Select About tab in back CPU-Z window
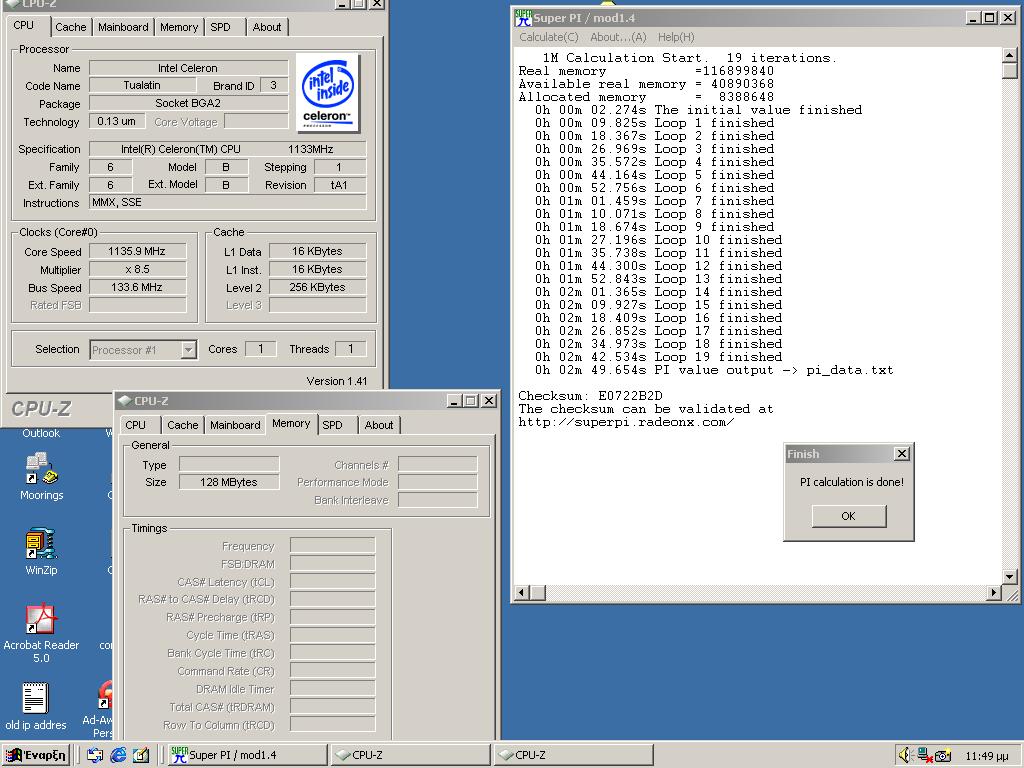This screenshot has height=768, width=1024. pos(266,27)
